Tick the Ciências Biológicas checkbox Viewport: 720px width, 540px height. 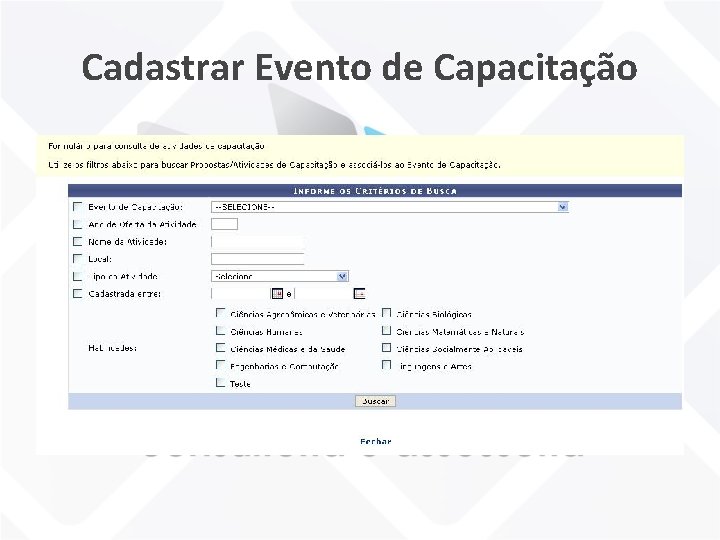pyautogui.click(x=387, y=313)
